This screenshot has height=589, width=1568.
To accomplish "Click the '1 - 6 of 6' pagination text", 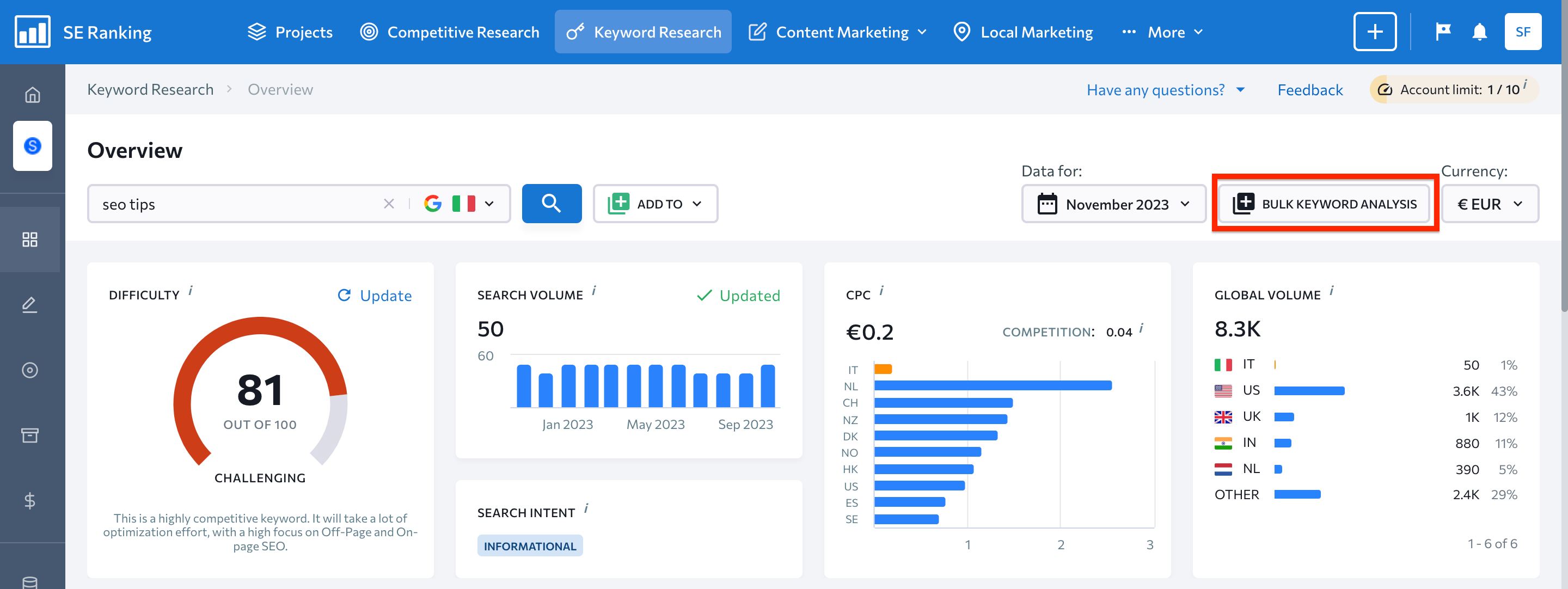I will click(x=1492, y=544).
